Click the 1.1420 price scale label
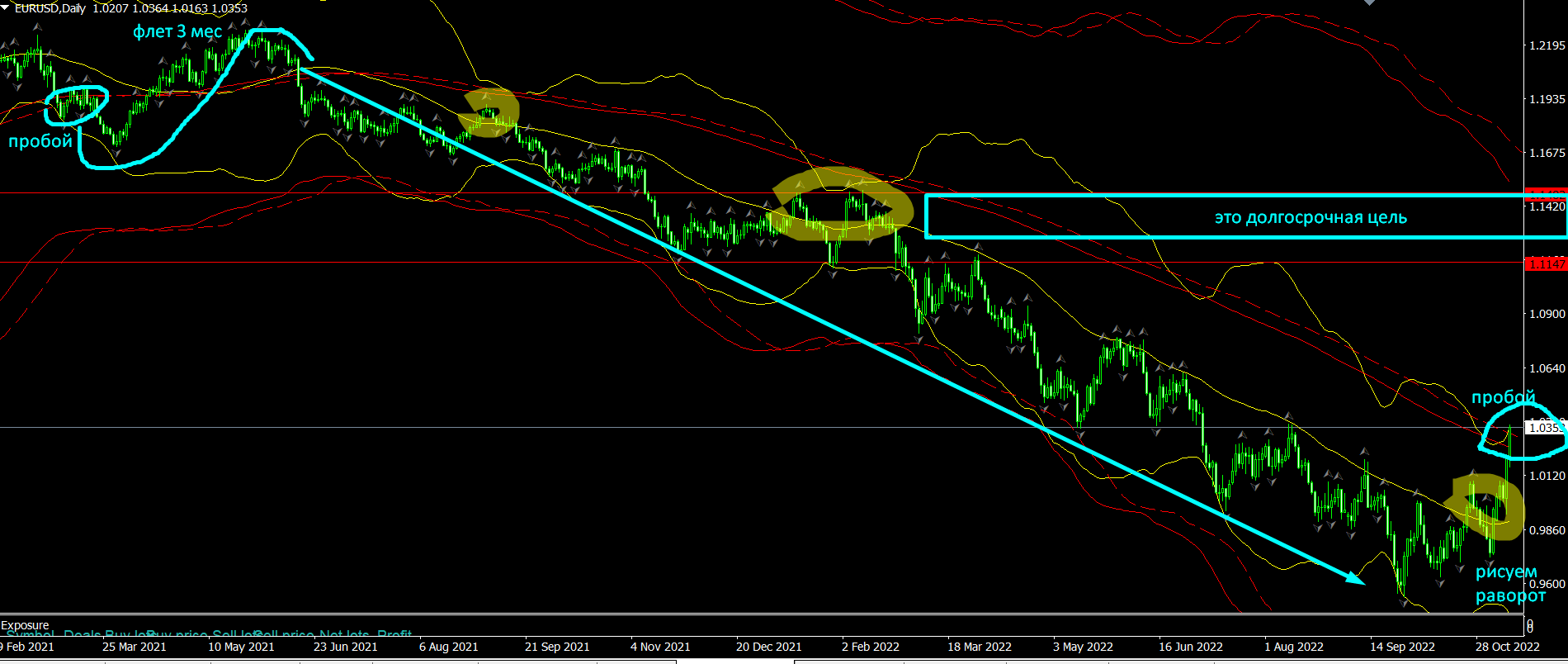 tap(1547, 206)
